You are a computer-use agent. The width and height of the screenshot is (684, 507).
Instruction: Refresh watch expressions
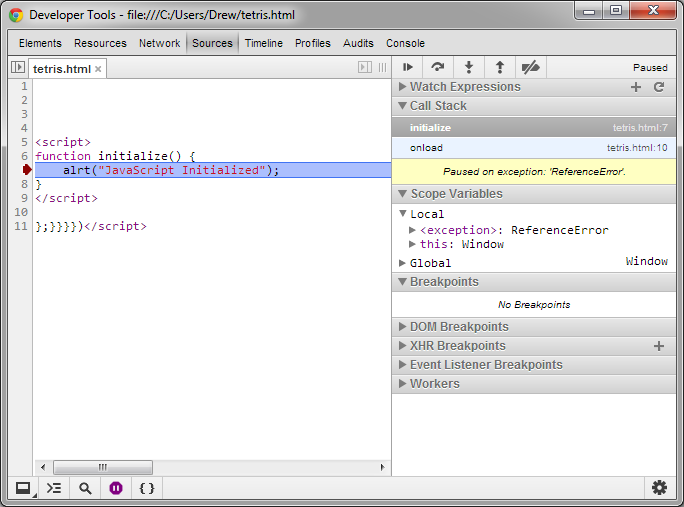point(659,87)
